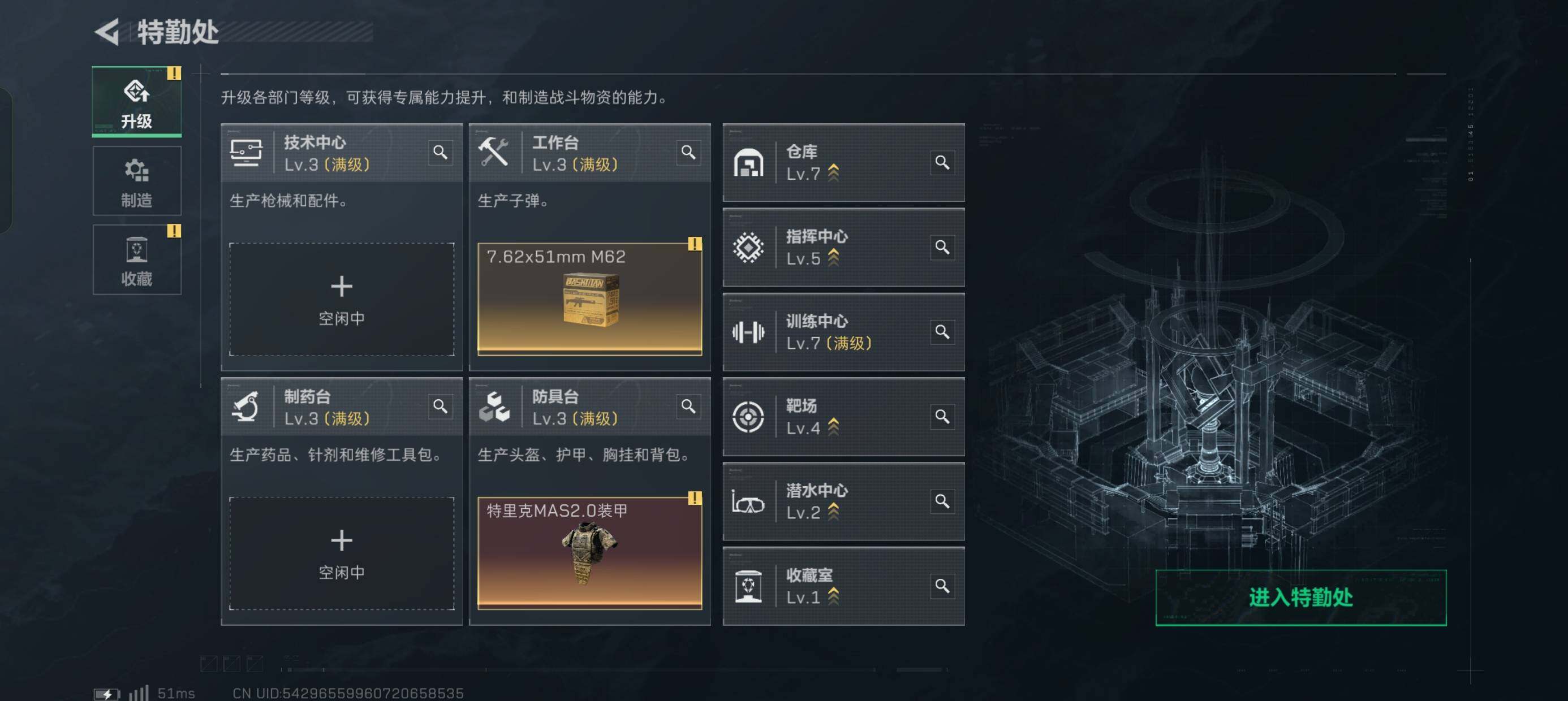
Task: Open magnifier details for 靶场
Action: pos(942,416)
